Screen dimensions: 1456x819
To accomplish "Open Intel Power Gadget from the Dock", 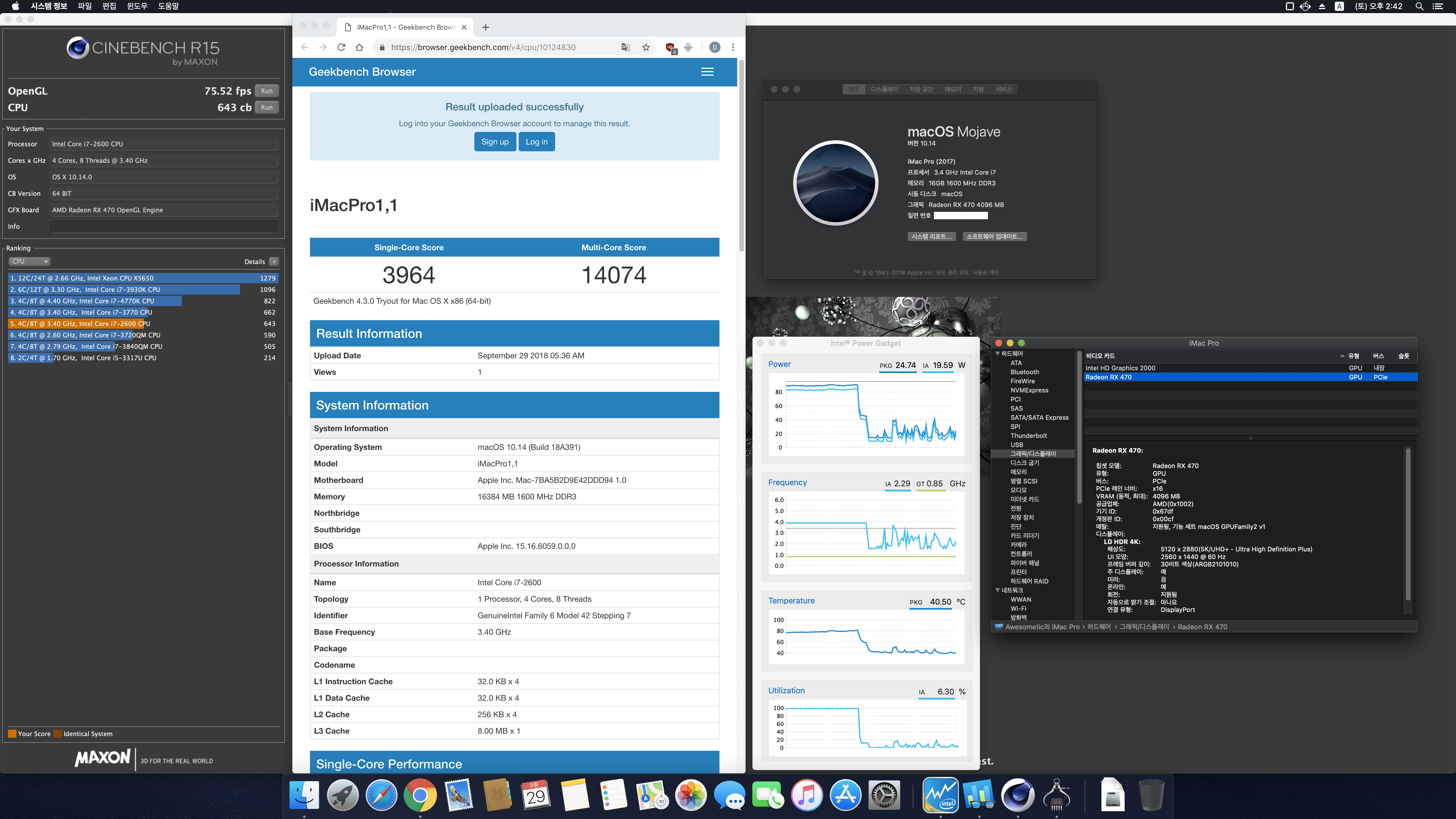I will (x=940, y=795).
